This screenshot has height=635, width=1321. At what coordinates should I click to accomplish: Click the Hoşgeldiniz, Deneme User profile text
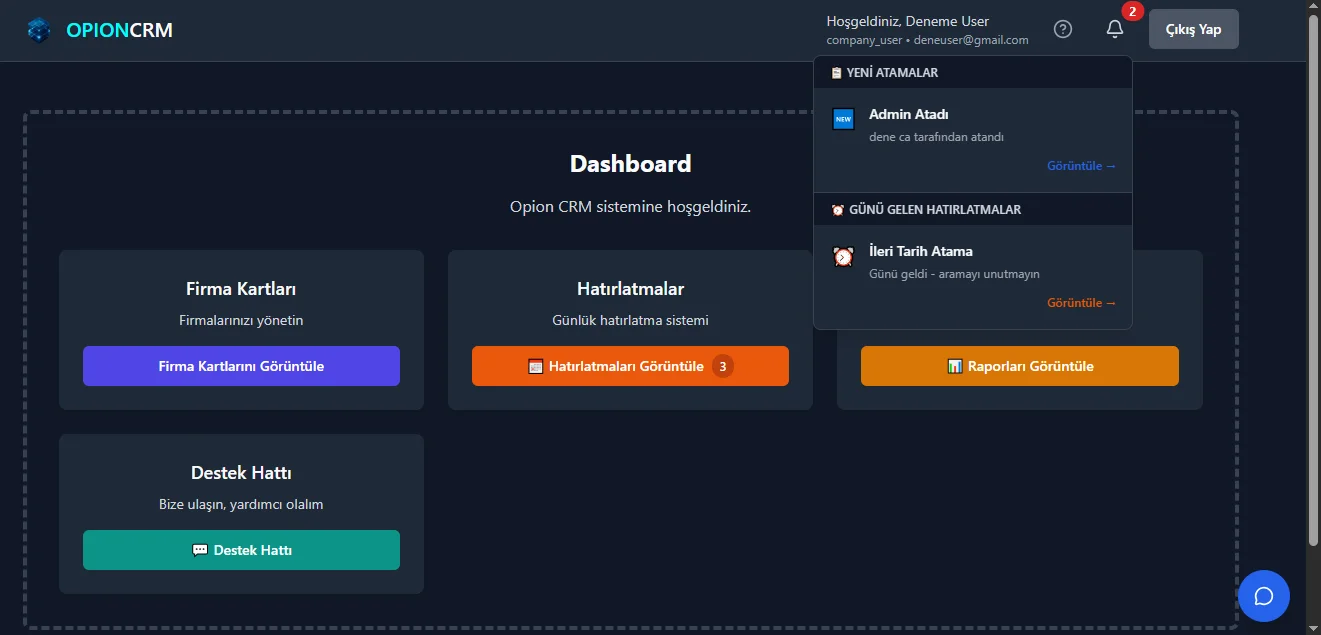[x=907, y=21]
